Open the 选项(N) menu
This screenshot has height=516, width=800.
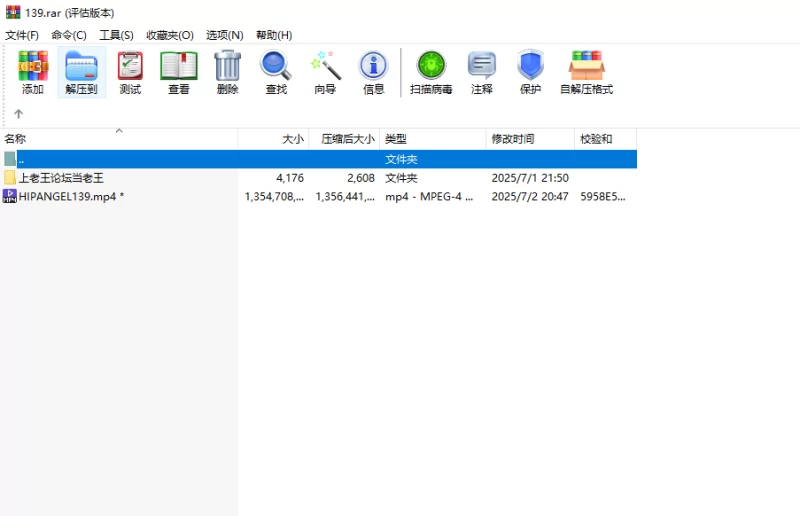[224, 35]
